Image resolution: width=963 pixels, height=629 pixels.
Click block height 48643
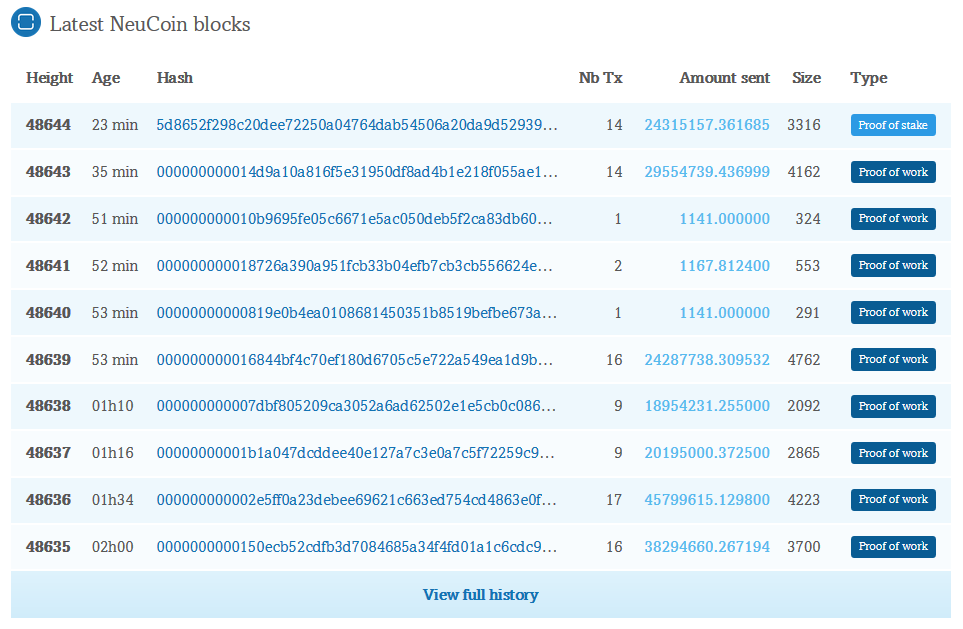pyautogui.click(x=49, y=172)
